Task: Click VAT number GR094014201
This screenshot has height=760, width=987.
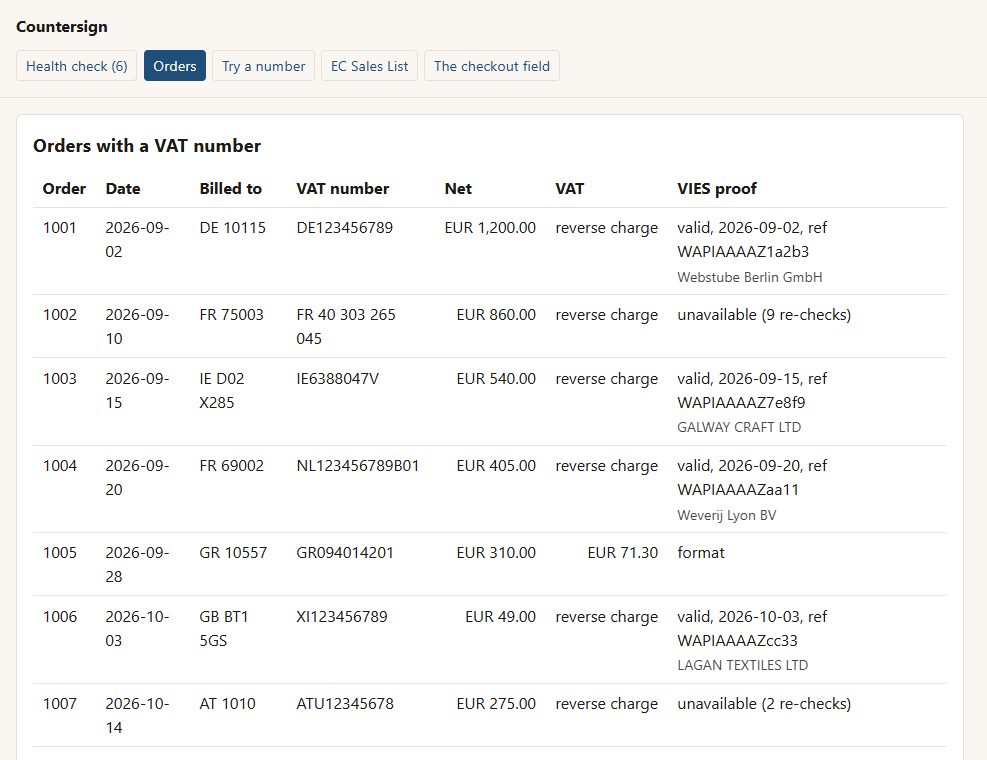Action: (x=345, y=552)
